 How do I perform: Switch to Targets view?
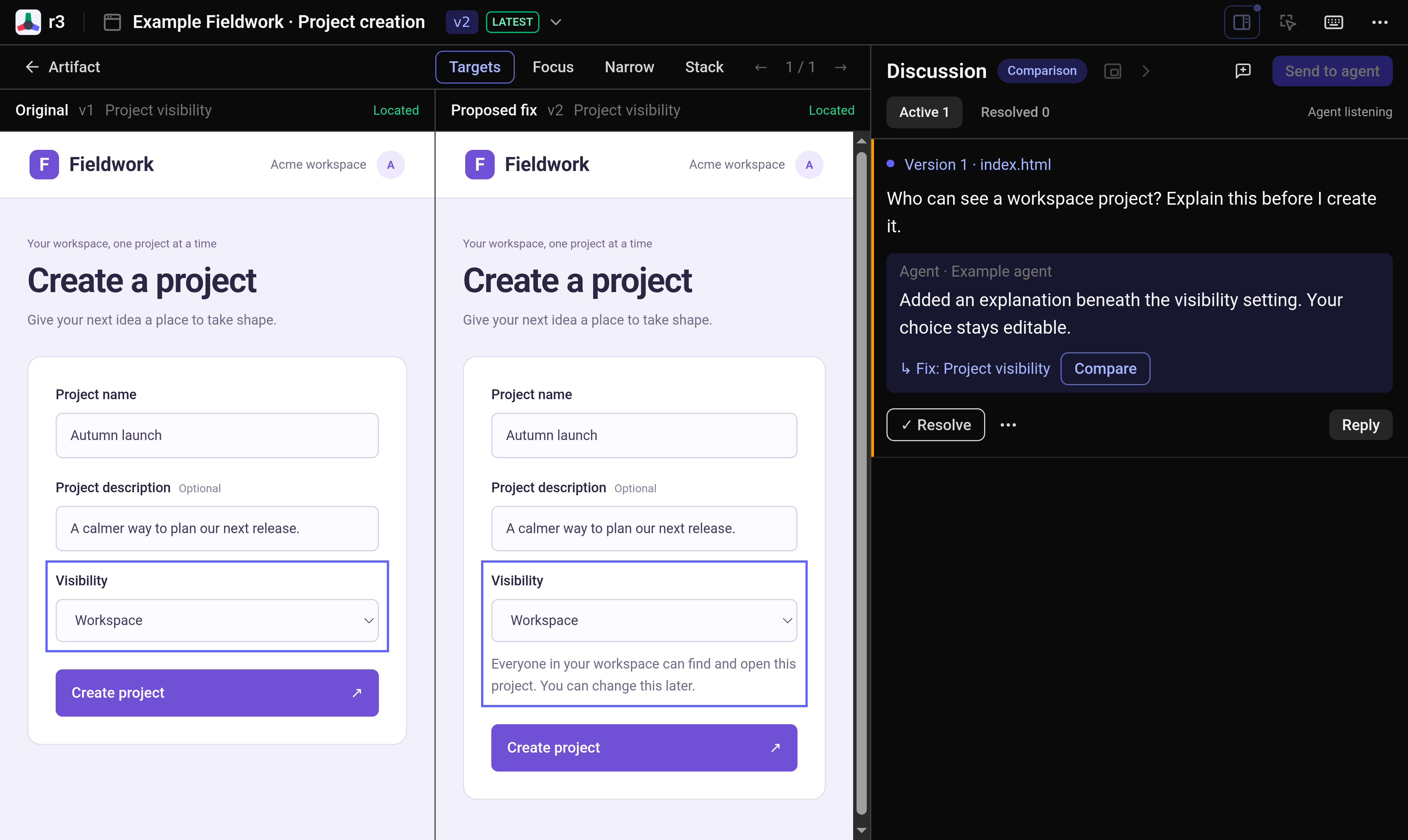(x=474, y=67)
